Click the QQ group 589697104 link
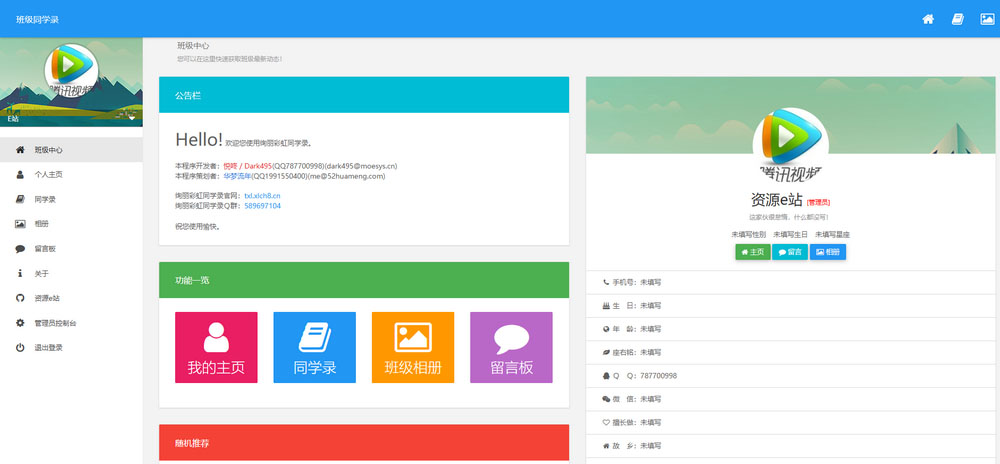This screenshot has height=464, width=1000. point(262,206)
